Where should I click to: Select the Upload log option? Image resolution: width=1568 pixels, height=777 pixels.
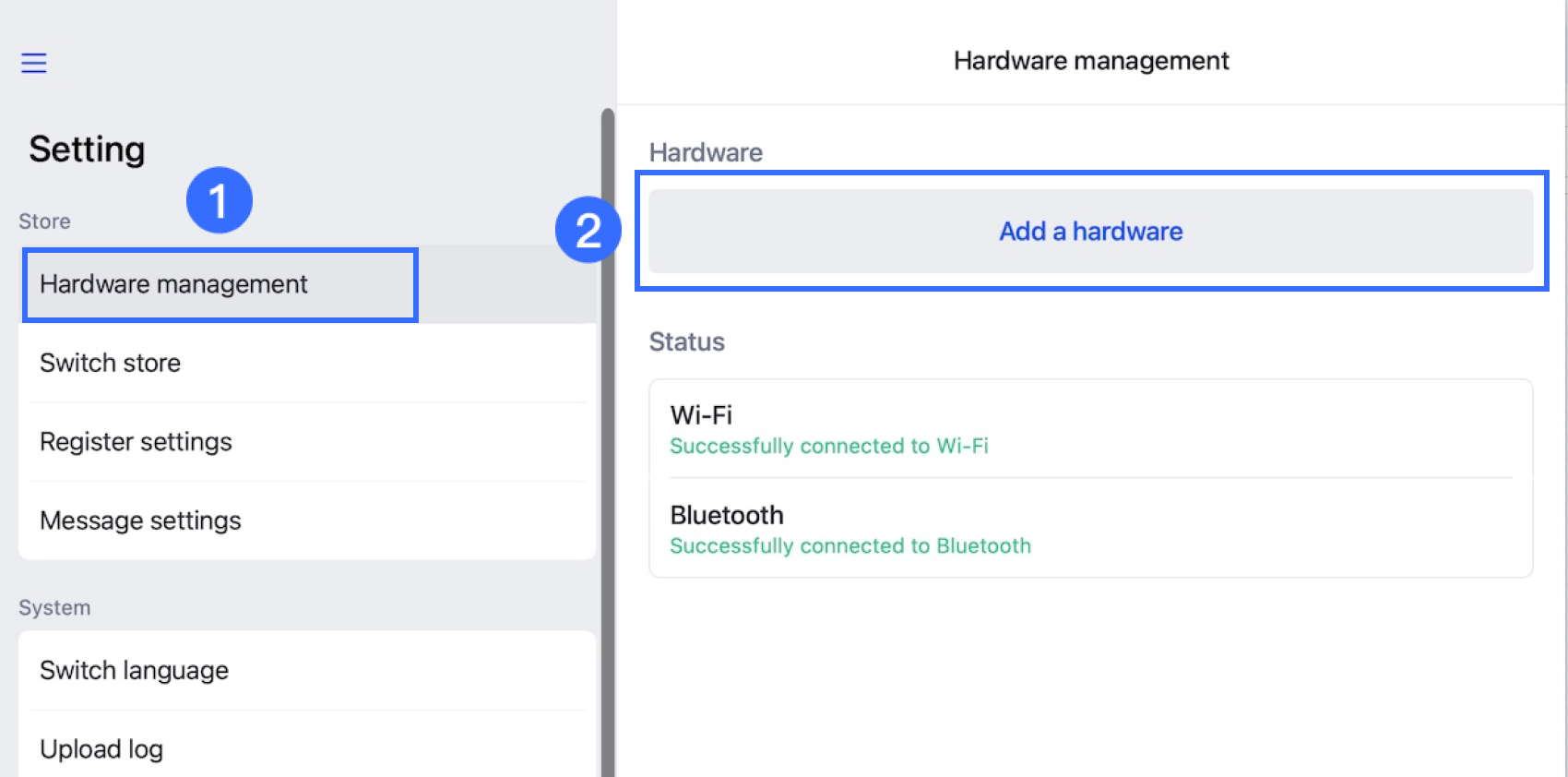pos(101,748)
